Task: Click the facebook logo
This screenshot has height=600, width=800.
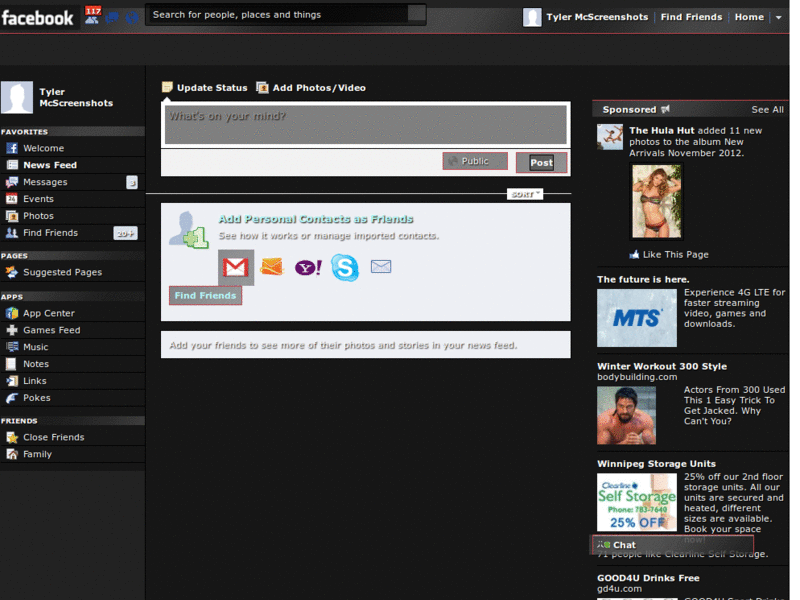Action: tap(38, 18)
